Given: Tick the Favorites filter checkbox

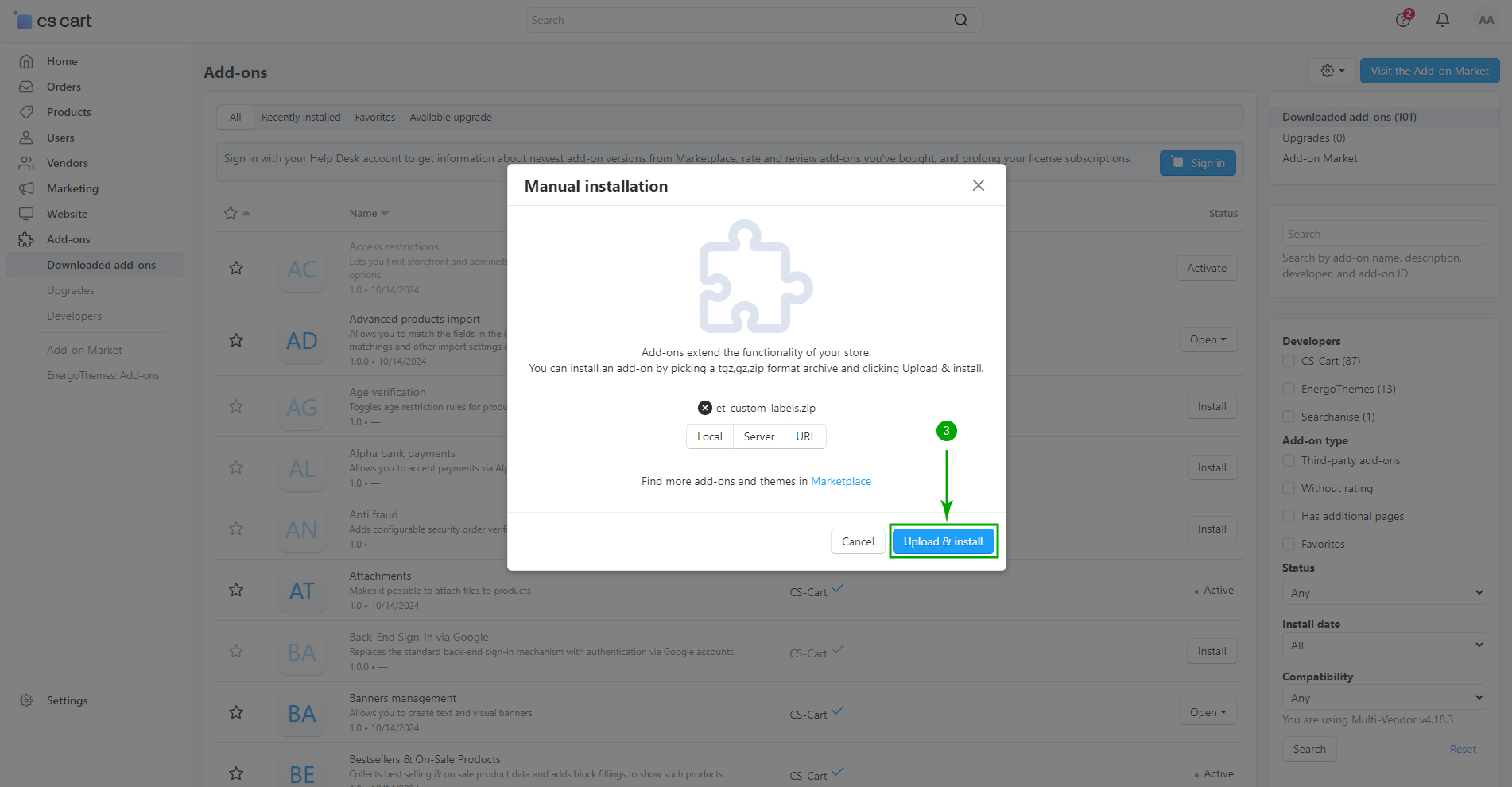Looking at the screenshot, I should pyautogui.click(x=1289, y=544).
